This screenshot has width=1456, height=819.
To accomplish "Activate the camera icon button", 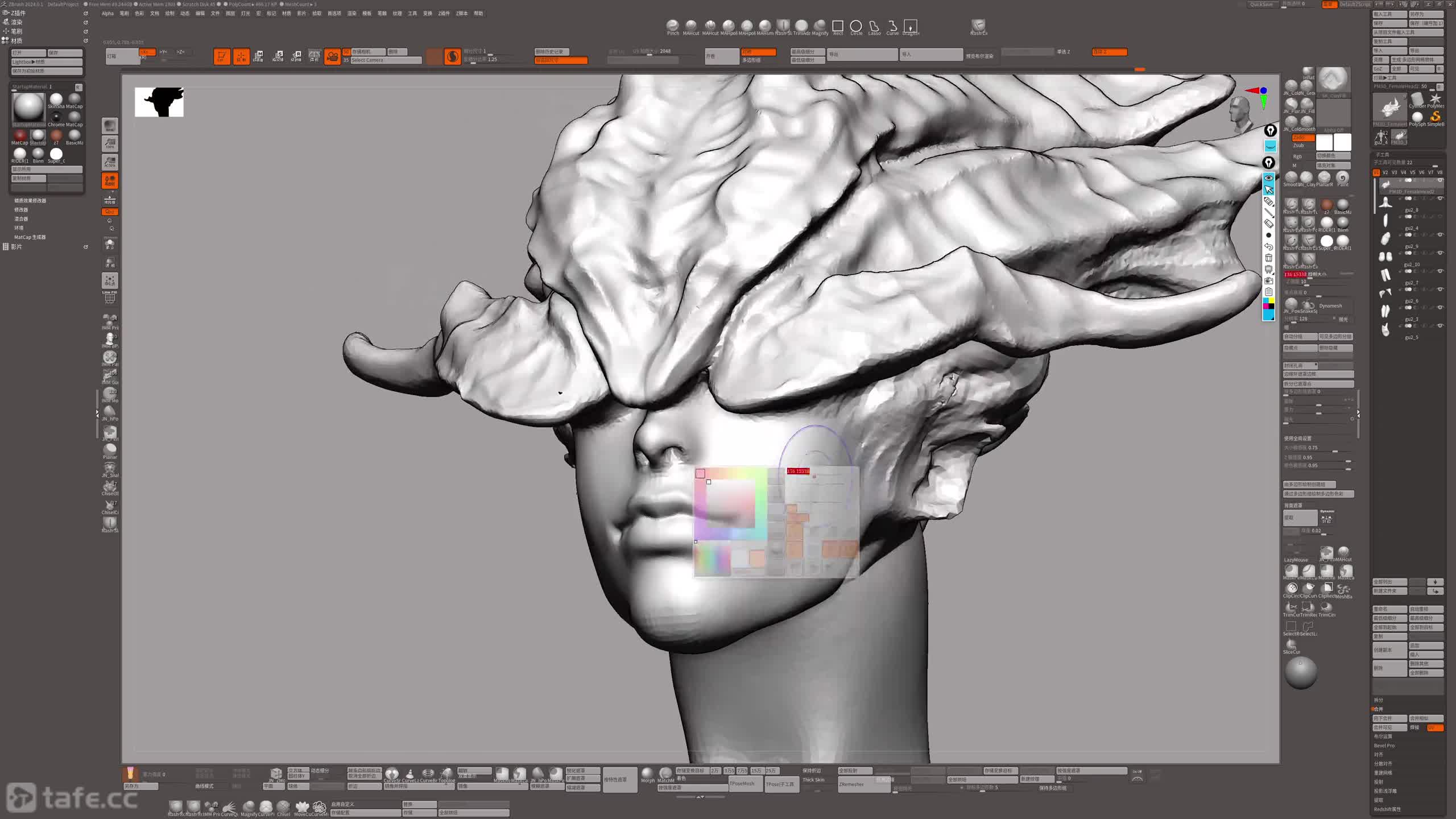I will pos(332,56).
